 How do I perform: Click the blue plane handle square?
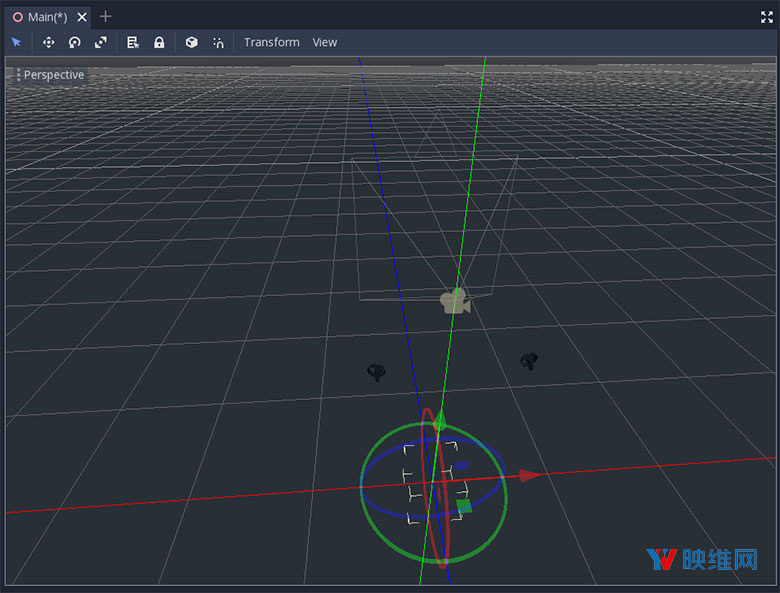click(461, 466)
